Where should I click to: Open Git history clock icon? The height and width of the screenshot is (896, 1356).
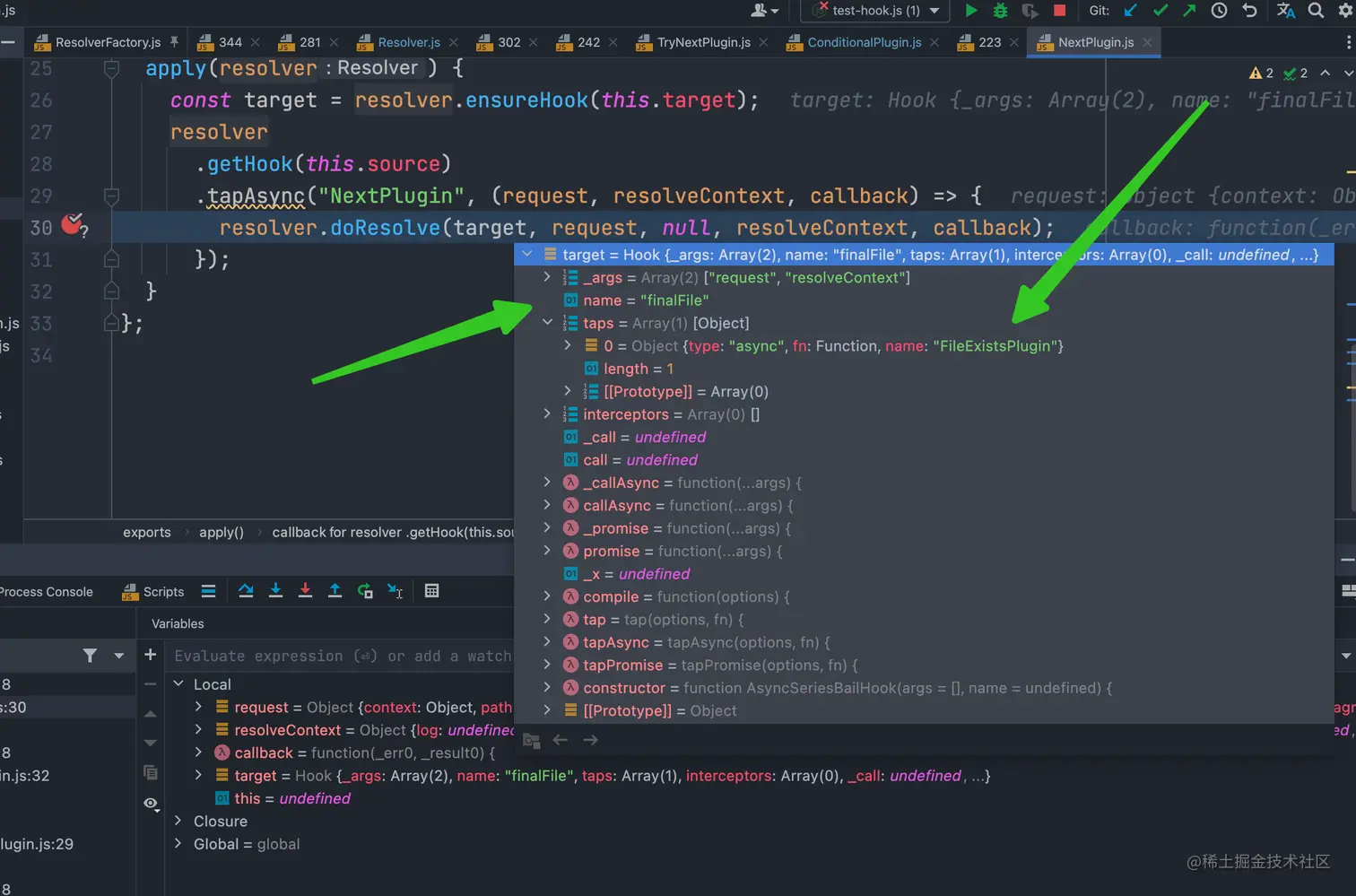click(1219, 11)
